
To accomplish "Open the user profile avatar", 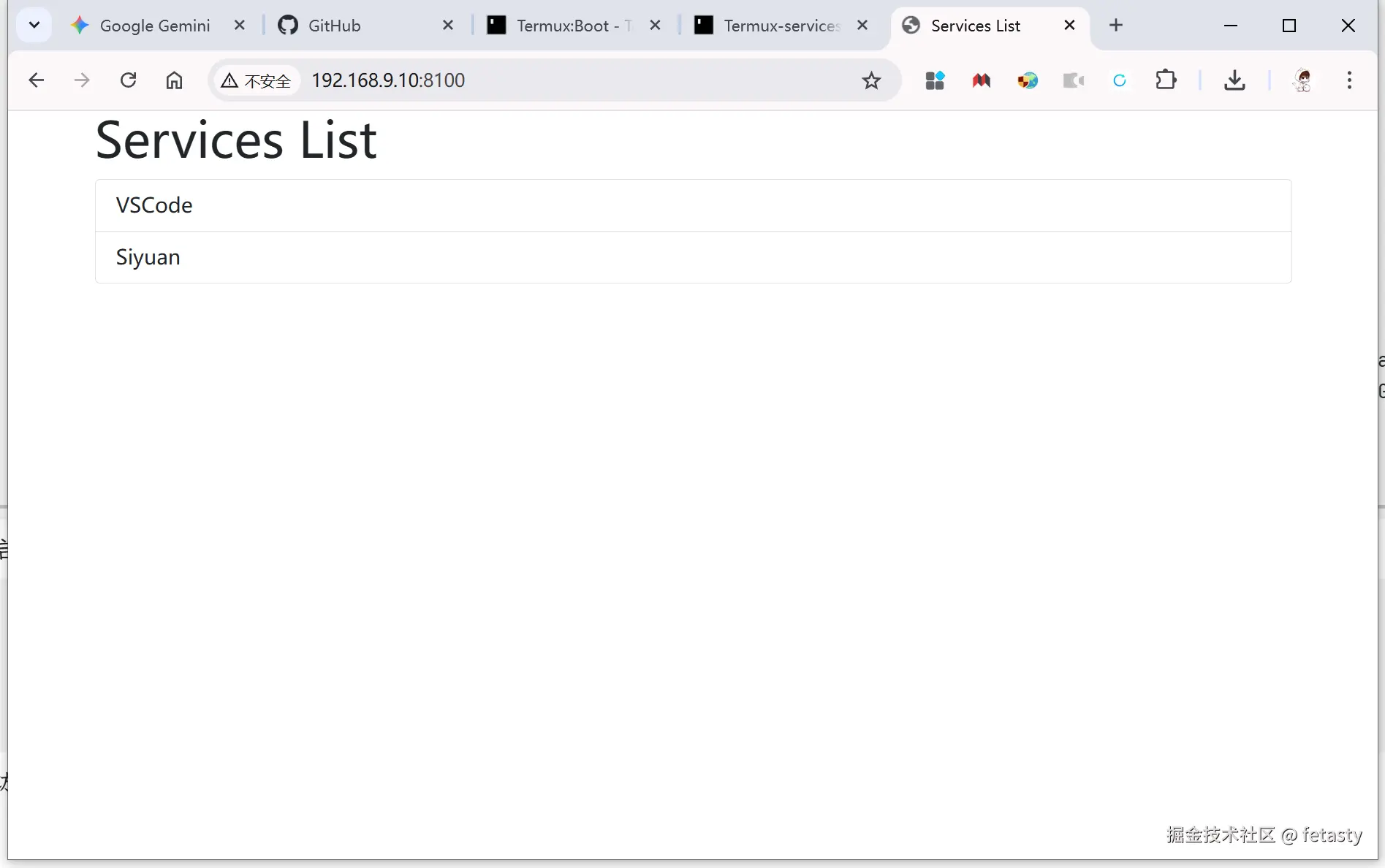I will (x=1303, y=80).
